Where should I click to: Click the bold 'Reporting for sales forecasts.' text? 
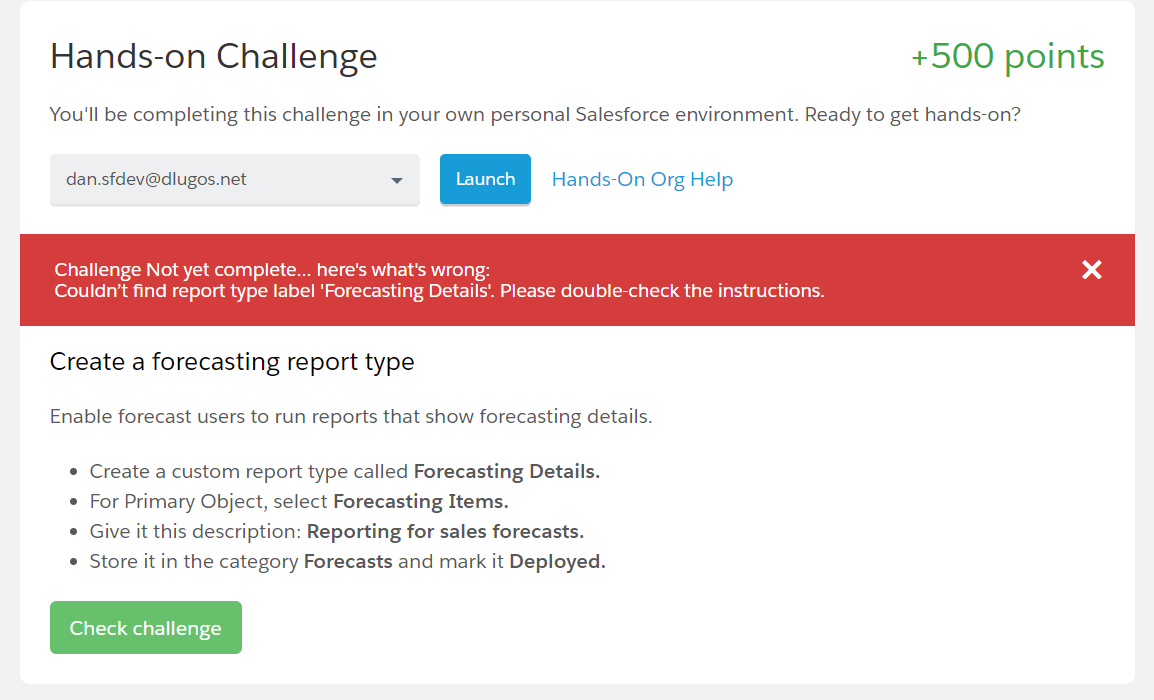click(445, 531)
